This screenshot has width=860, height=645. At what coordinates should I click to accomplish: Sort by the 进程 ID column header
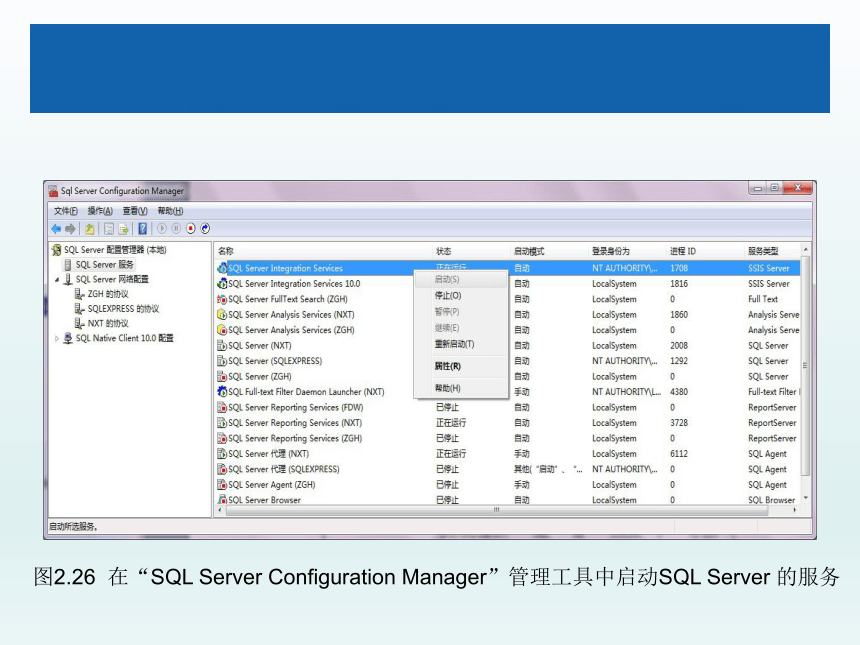pos(706,251)
